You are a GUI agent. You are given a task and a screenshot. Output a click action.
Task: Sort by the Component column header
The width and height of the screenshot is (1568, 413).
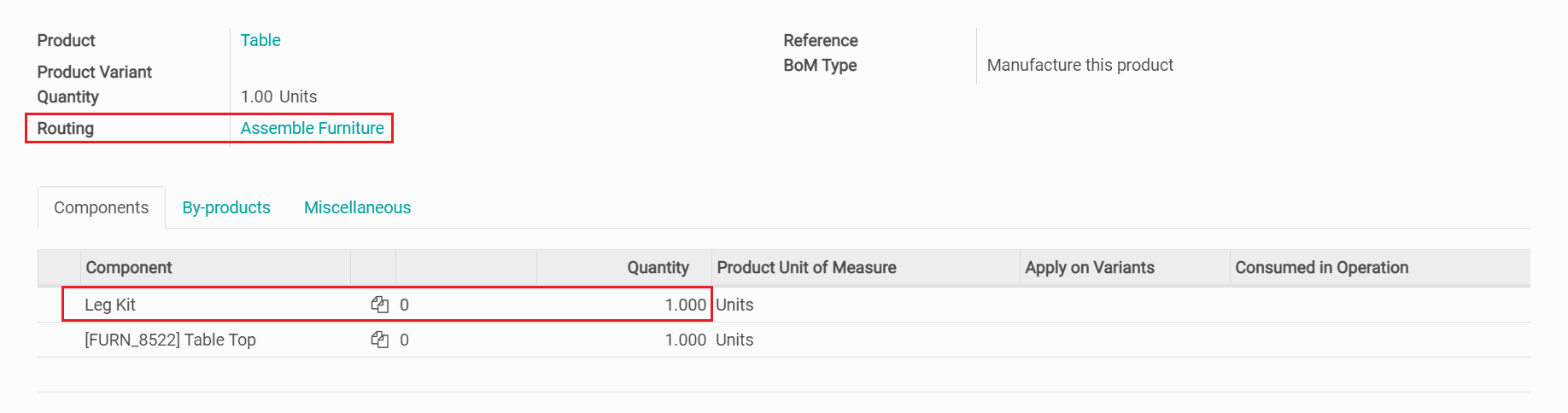click(129, 267)
